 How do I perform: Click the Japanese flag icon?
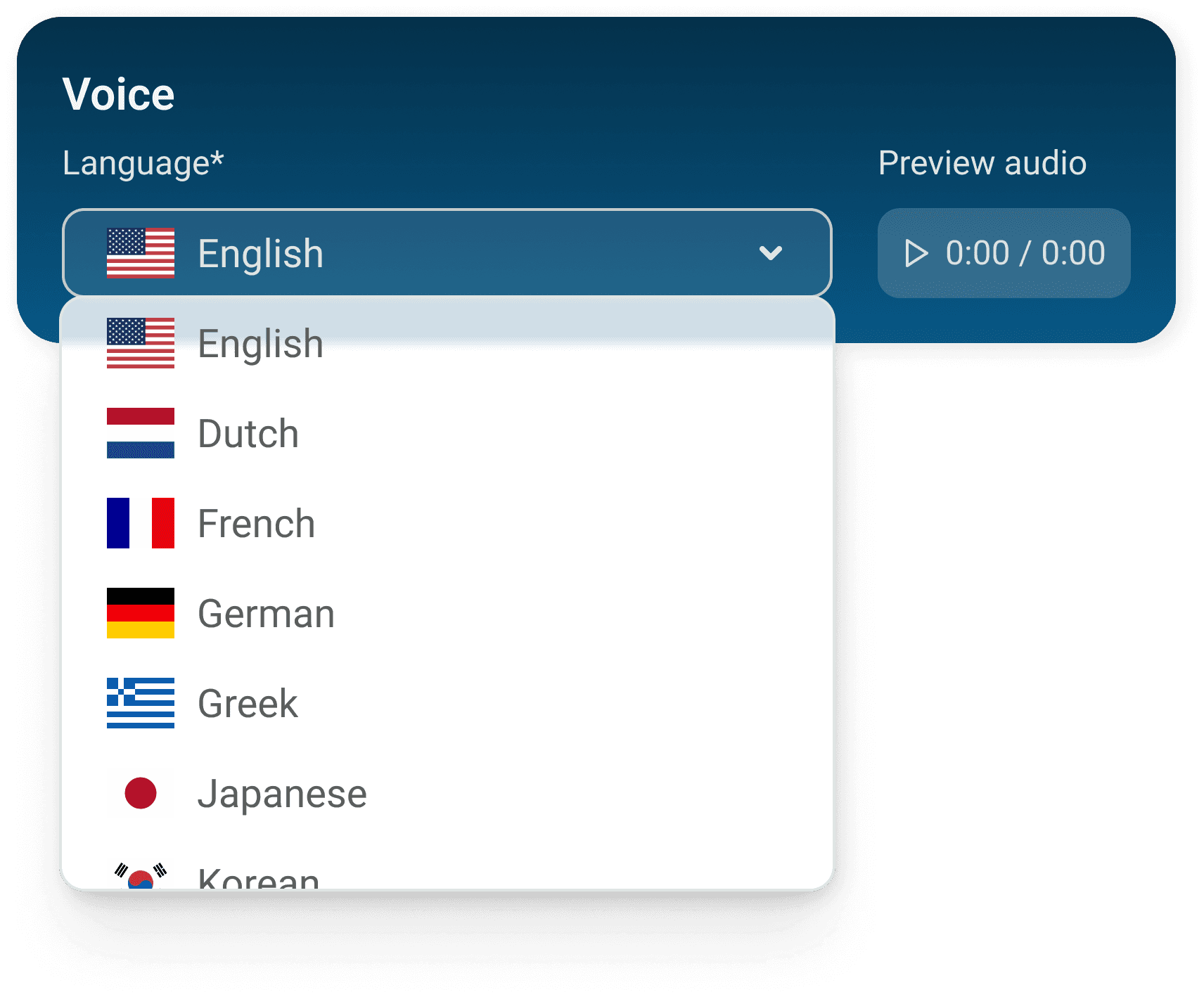point(141,793)
